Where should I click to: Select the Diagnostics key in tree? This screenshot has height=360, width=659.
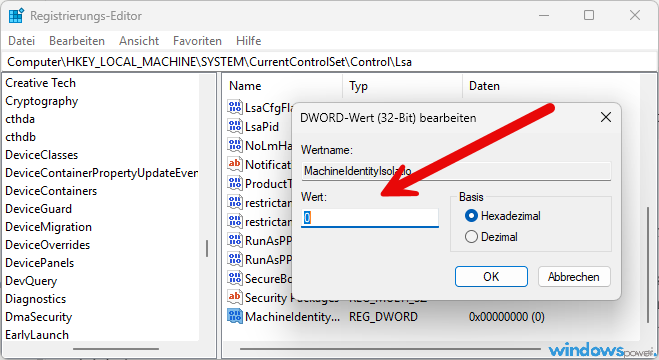[35, 299]
